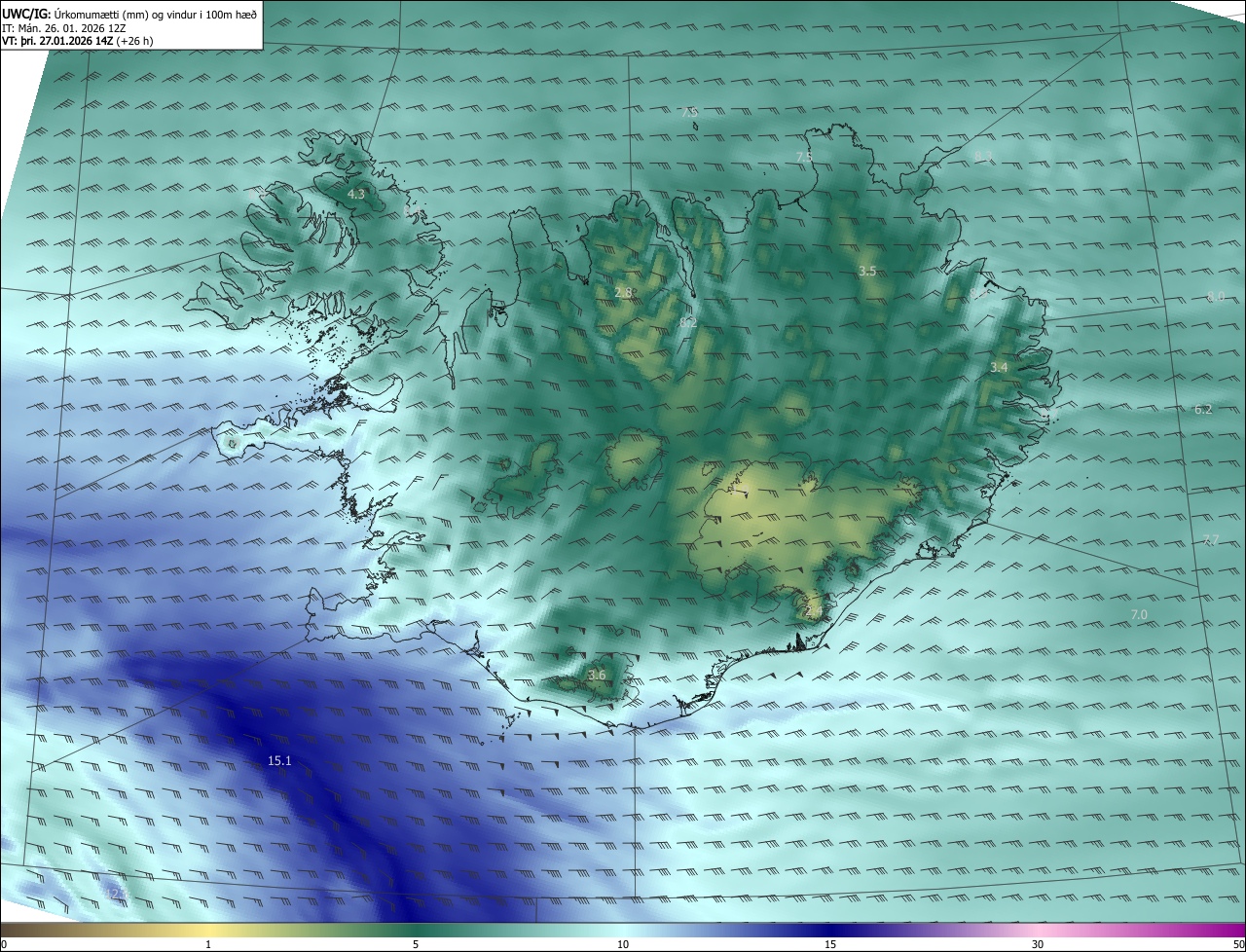
Task: Click the 8.3 value off the northeast coast
Action: (982, 156)
